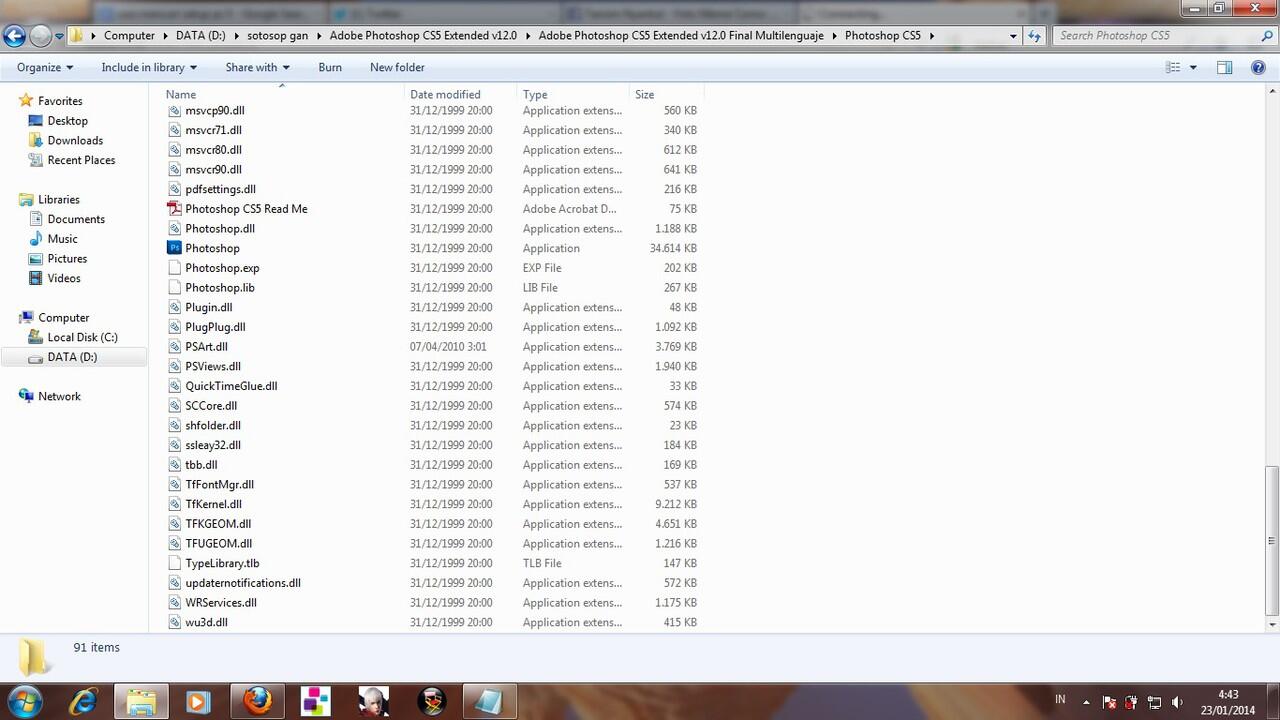Open the recent pages dropdown arrow

[x=59, y=36]
